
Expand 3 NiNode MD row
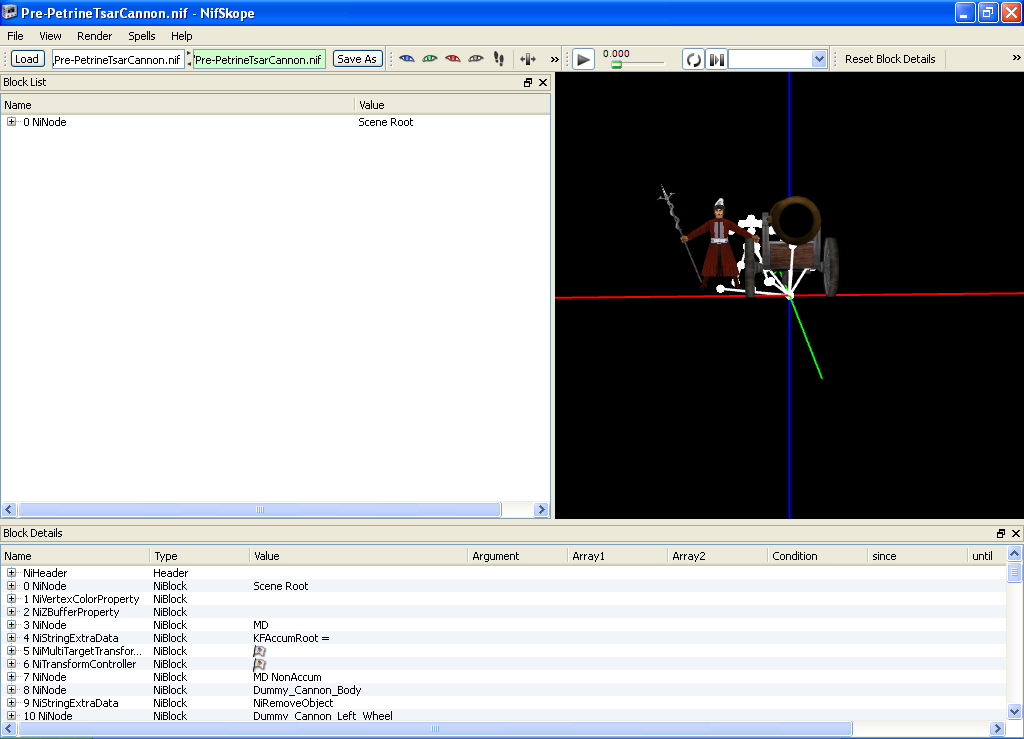pyautogui.click(x=12, y=625)
